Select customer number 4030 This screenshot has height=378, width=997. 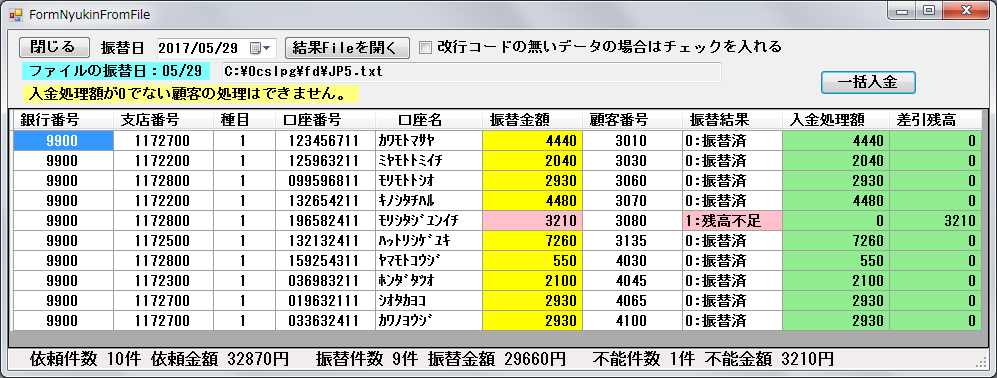(632, 260)
